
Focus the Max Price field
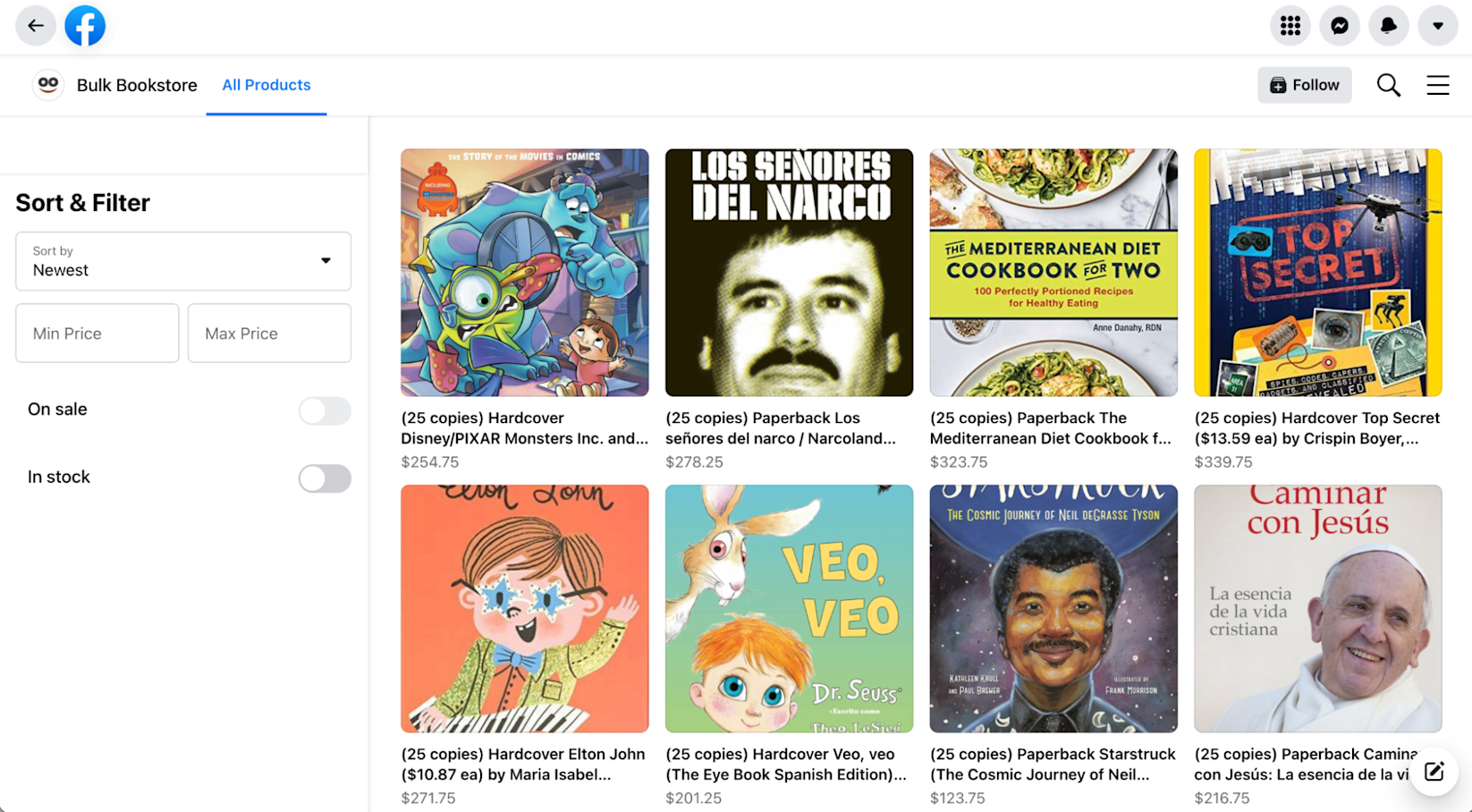click(x=269, y=334)
